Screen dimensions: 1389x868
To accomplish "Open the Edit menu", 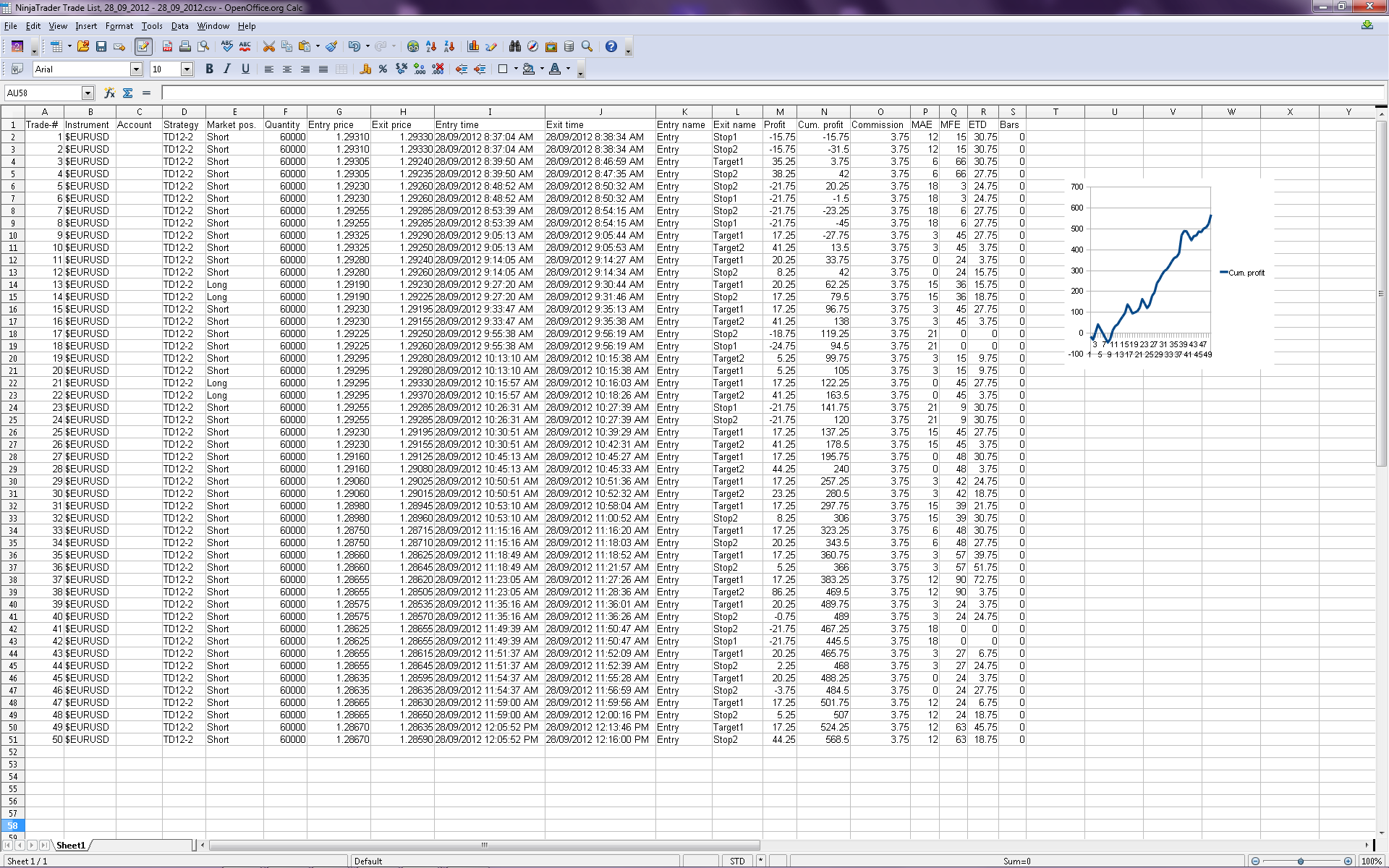I will click(x=33, y=26).
